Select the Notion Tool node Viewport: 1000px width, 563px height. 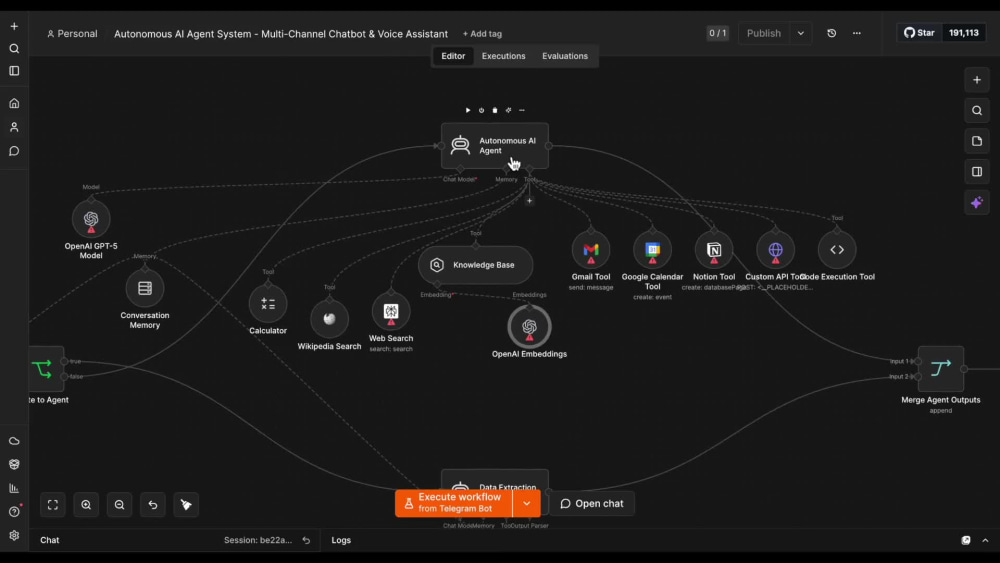pyautogui.click(x=714, y=250)
